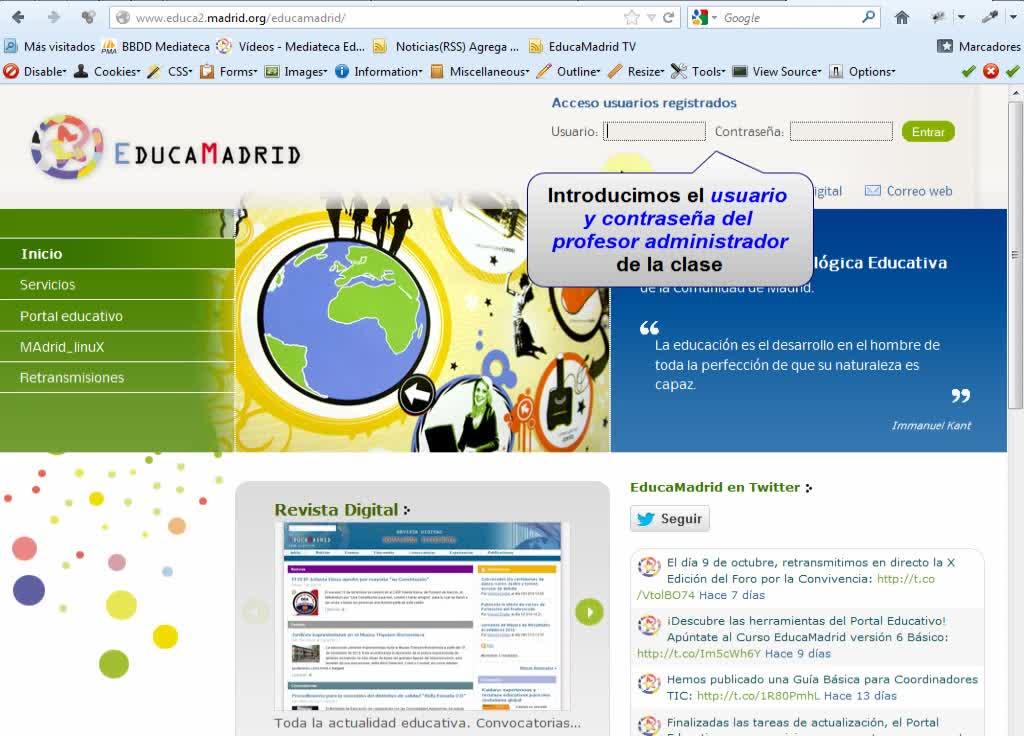Viewport: 1024px width, 736px height.
Task: Open the t.co/VtolBO74 tweet link
Action: point(786,587)
